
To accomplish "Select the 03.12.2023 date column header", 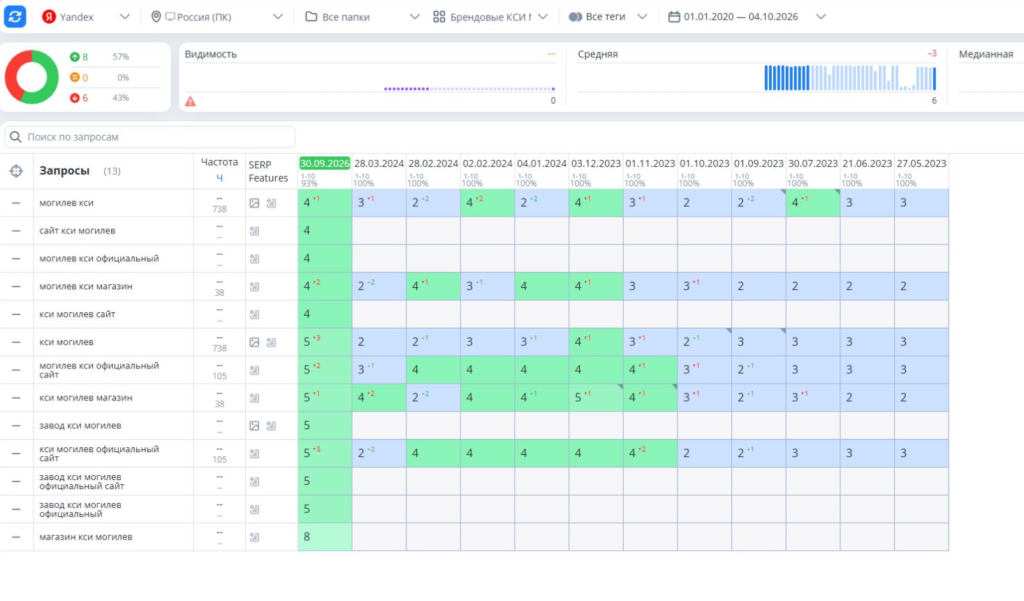I will 596,163.
